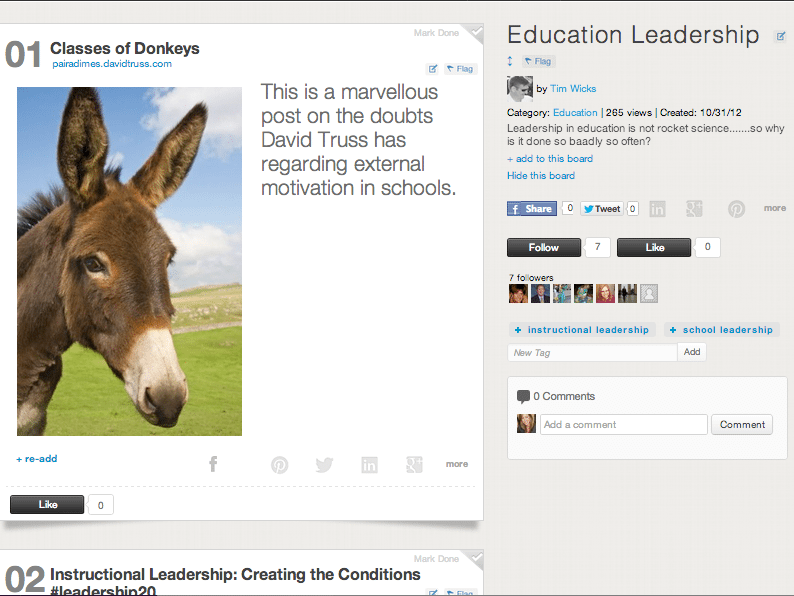Viewport: 794px width, 596px height.
Task: Open Classes of Donkeys title
Action: (125, 48)
